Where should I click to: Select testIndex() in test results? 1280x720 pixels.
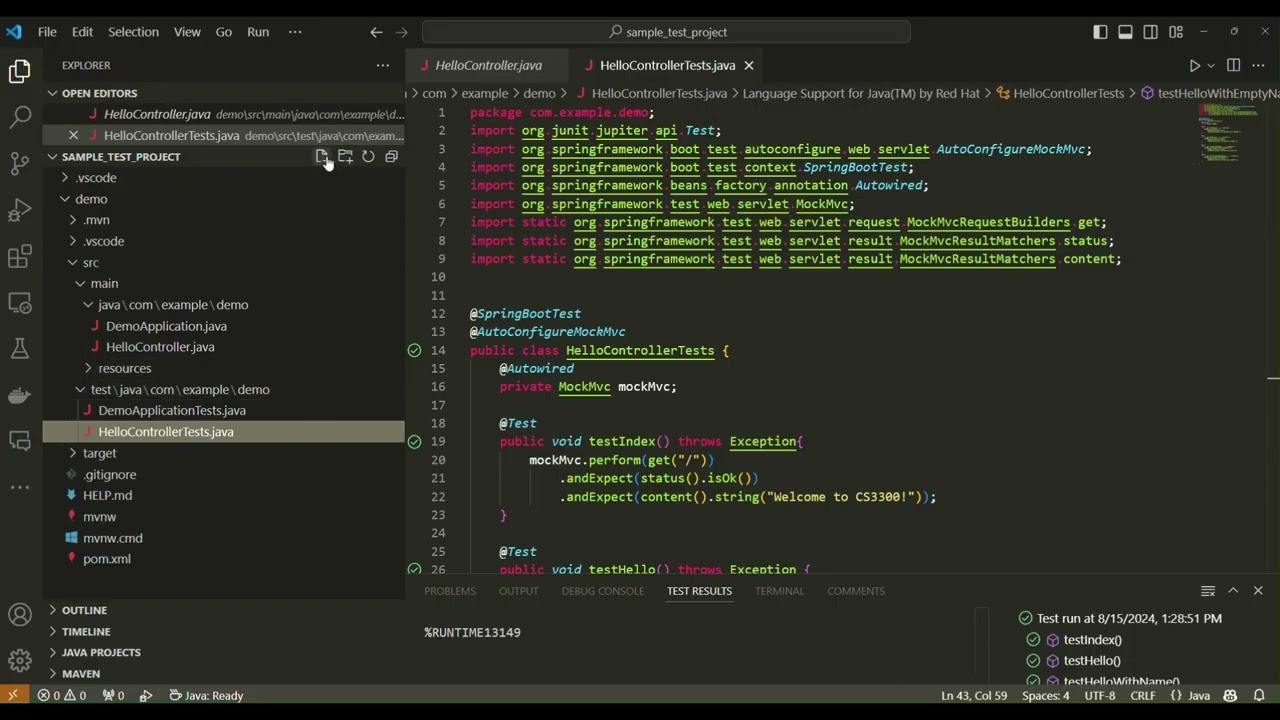click(1092, 640)
